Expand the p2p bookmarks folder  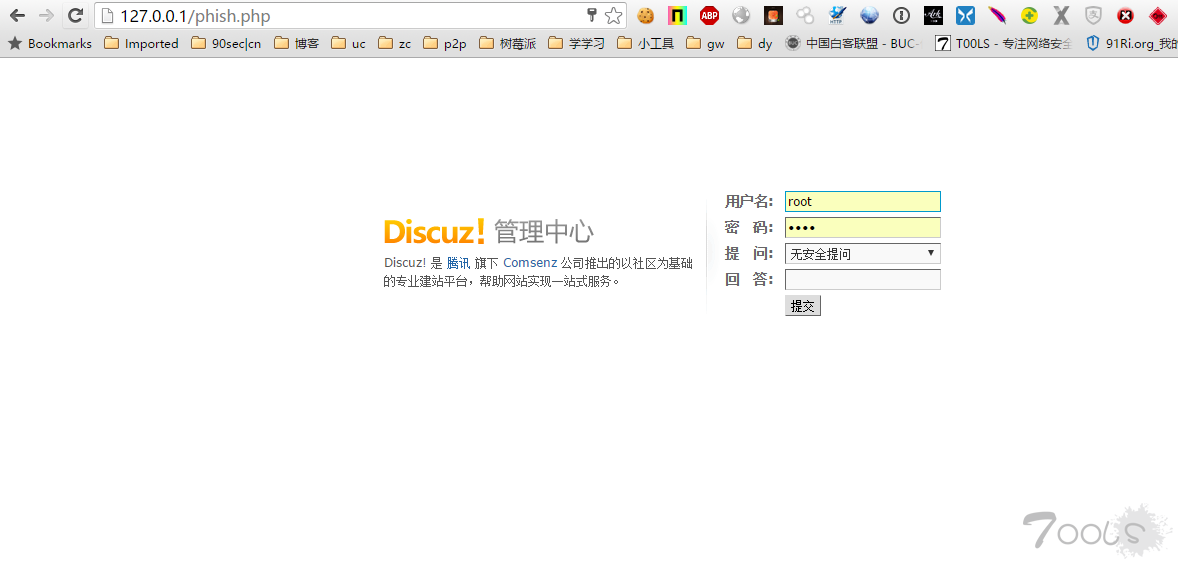444,44
